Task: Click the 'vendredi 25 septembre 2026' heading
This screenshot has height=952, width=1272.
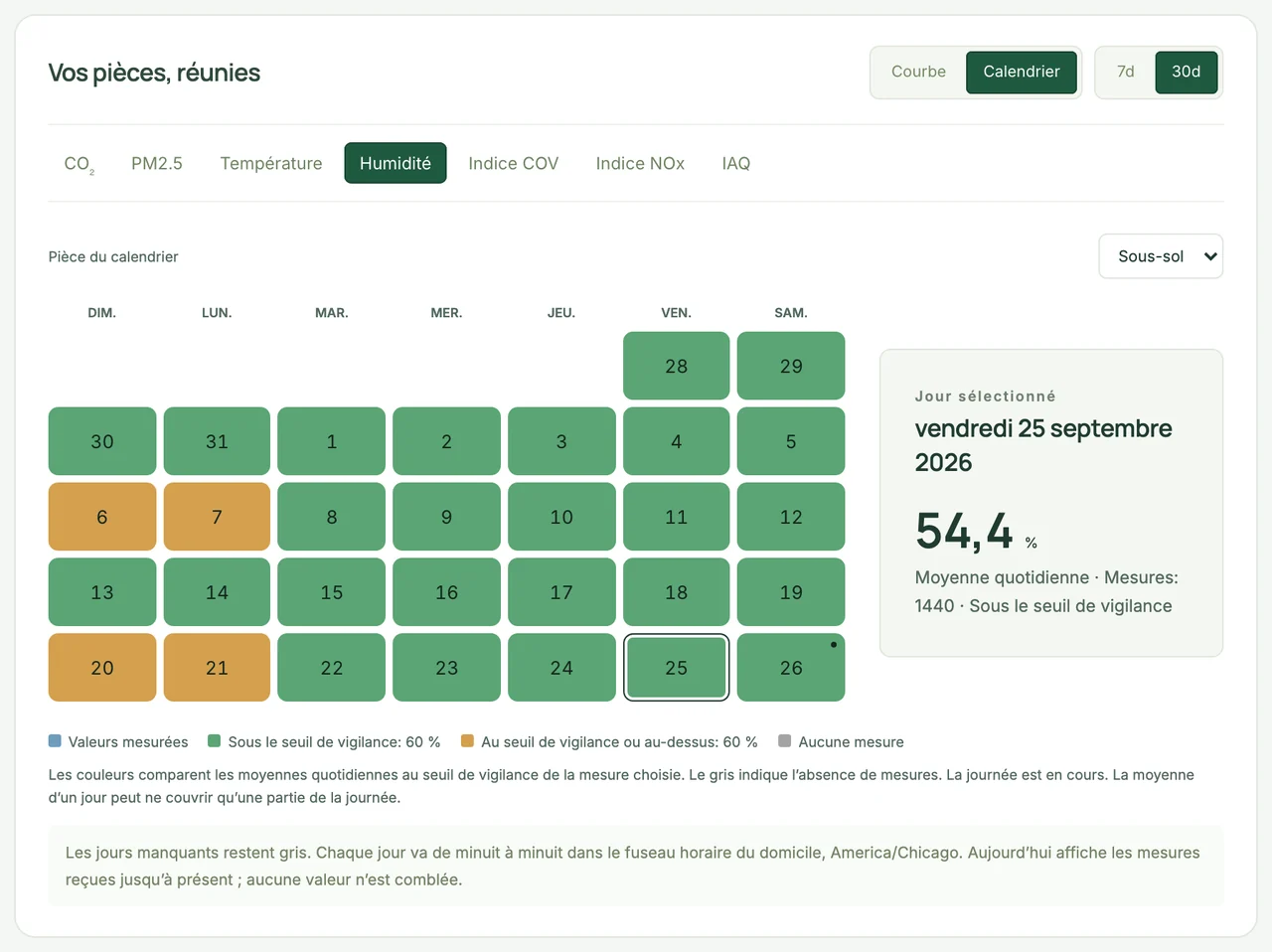Action: click(1043, 445)
